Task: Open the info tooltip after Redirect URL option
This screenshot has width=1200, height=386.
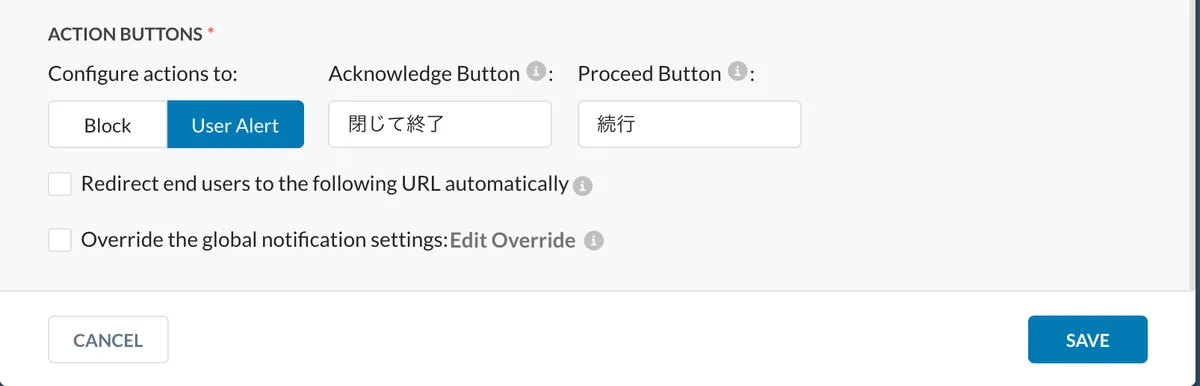Action: pos(583,185)
